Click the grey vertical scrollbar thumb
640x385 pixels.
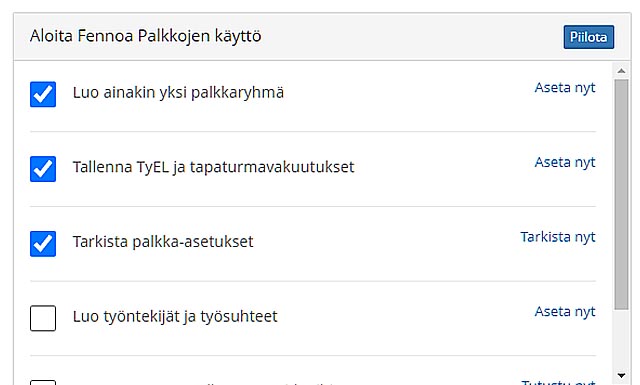(x=622, y=194)
